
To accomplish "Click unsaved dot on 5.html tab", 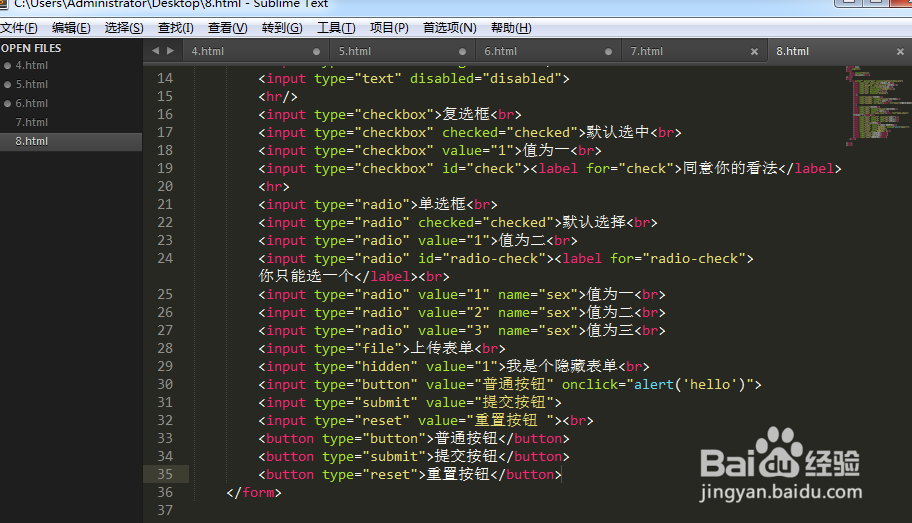I will tap(462, 51).
